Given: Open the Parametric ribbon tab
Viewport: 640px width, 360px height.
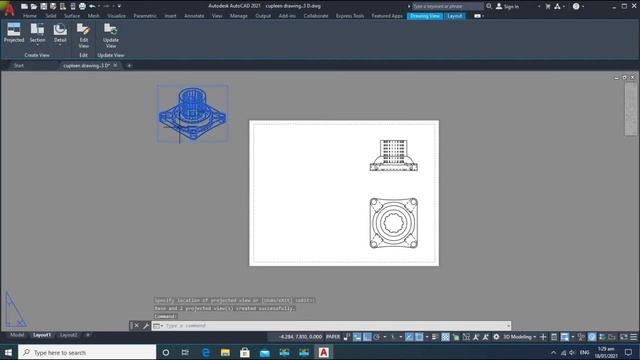Looking at the screenshot, I should tap(145, 16).
